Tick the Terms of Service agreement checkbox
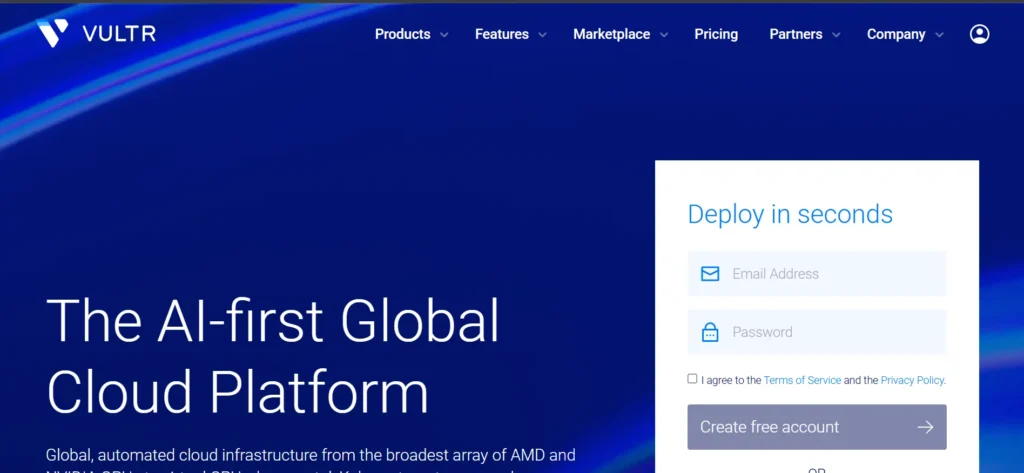 point(692,378)
